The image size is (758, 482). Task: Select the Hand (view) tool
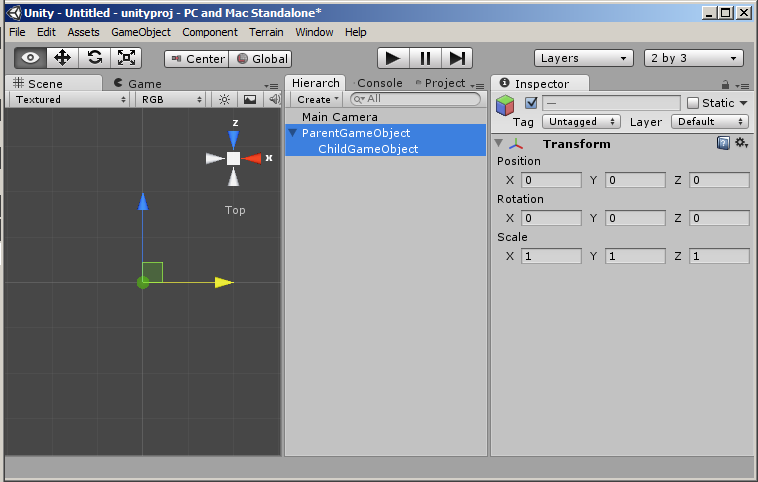pyautogui.click(x=30, y=58)
